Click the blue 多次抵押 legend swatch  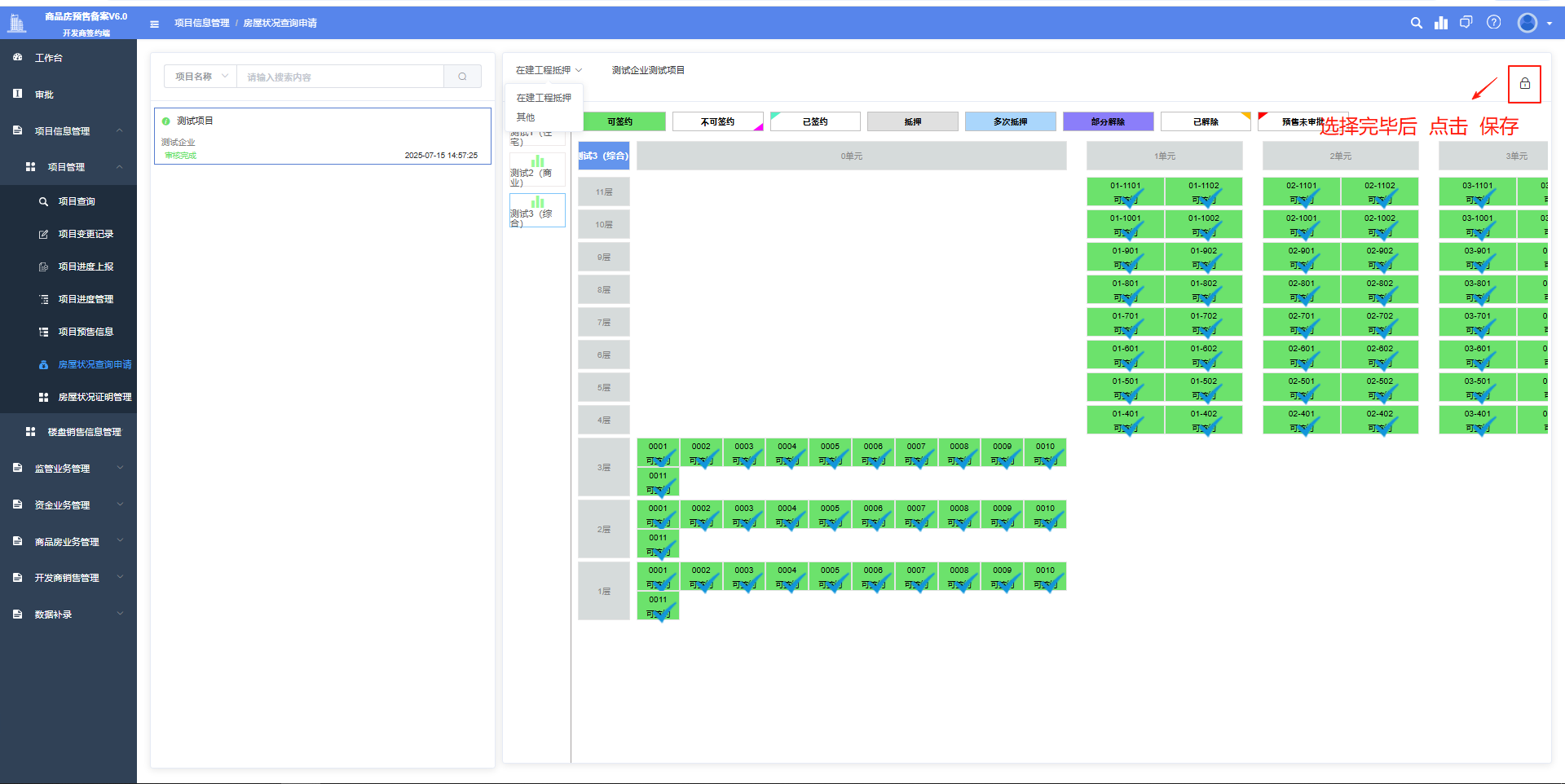point(1010,121)
